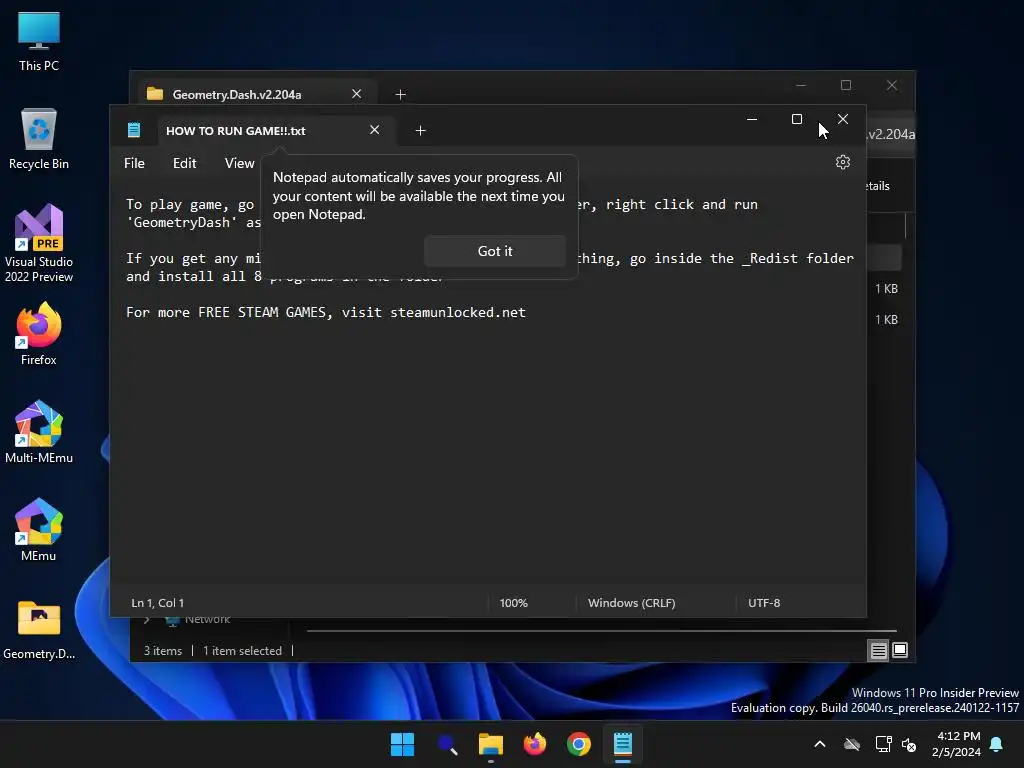
Task: Click the Notepad taskbar icon
Action: [x=623, y=744]
